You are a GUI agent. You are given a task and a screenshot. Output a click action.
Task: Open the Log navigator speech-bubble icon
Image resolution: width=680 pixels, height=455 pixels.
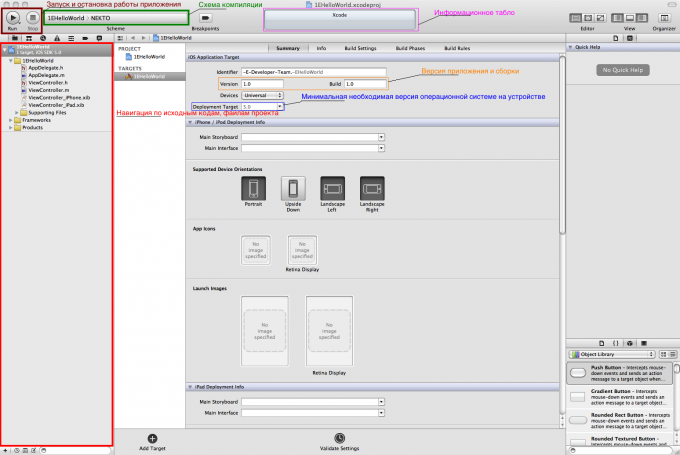click(99, 38)
